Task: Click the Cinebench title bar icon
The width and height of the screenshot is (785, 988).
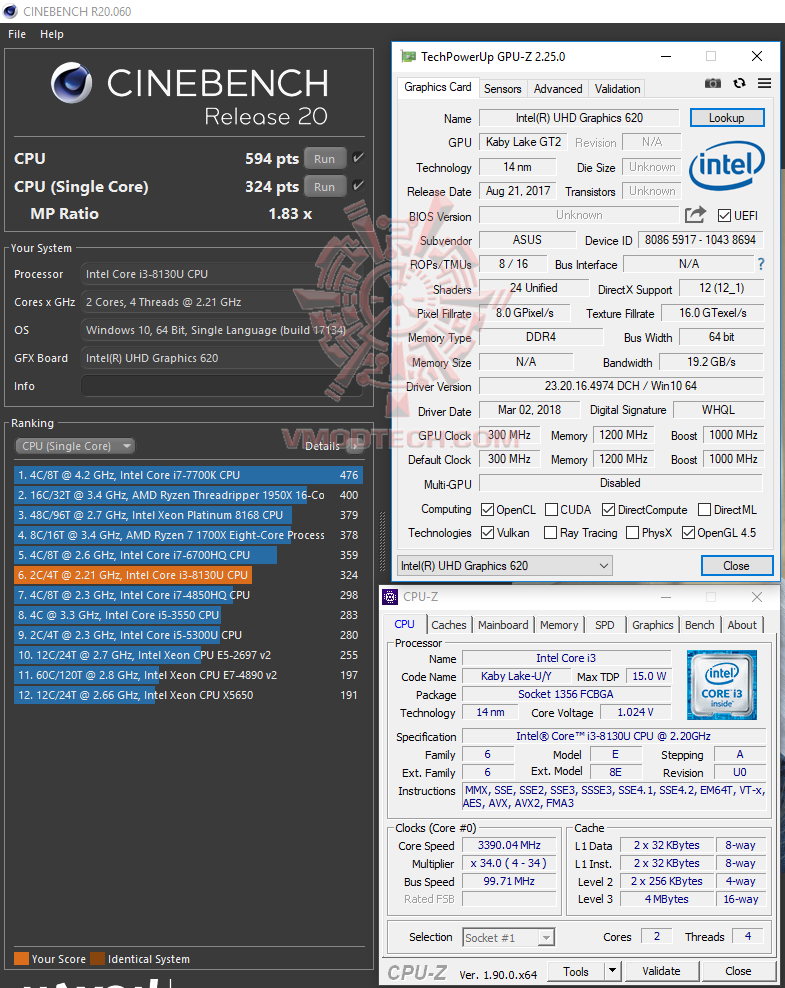Action: (11, 11)
